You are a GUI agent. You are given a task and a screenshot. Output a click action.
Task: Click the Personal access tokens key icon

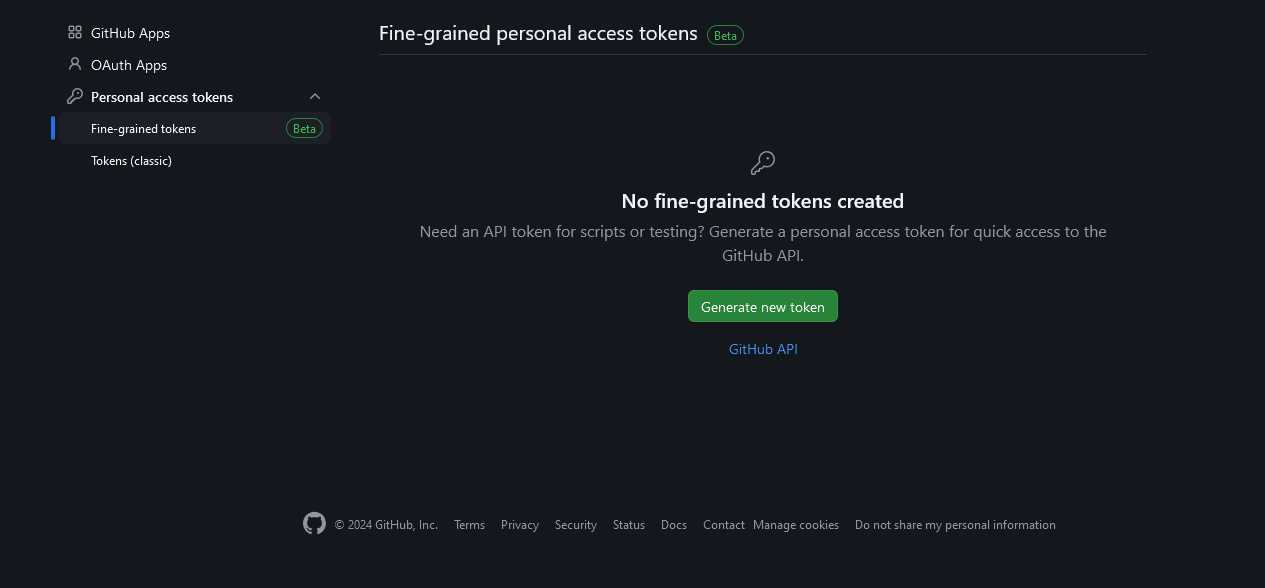(x=75, y=97)
